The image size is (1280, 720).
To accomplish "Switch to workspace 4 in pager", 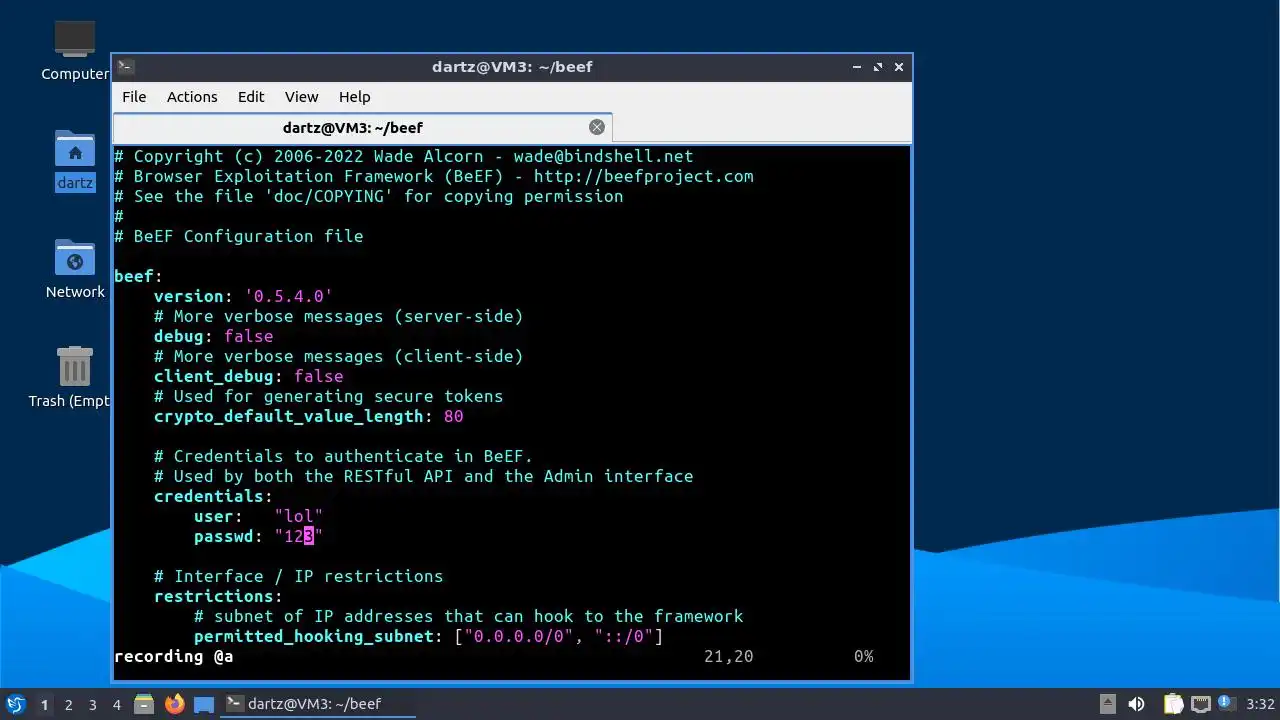I will coord(116,704).
